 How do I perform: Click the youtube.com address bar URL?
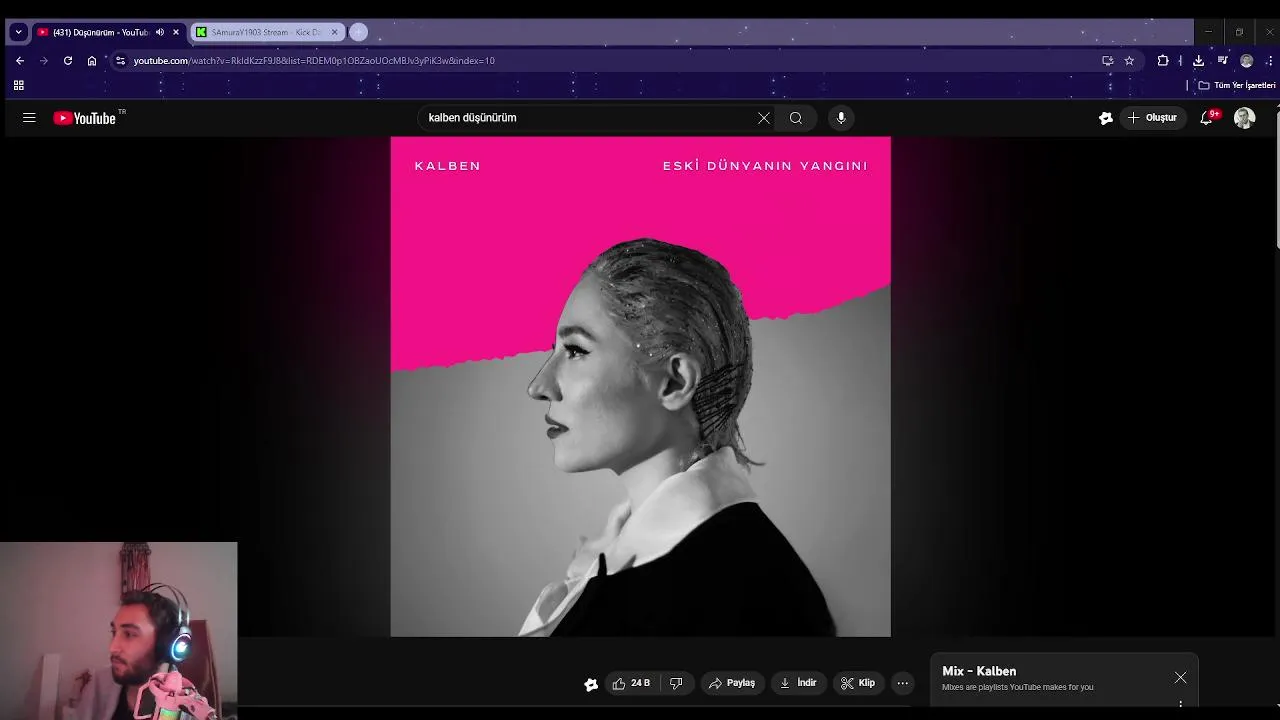click(314, 61)
